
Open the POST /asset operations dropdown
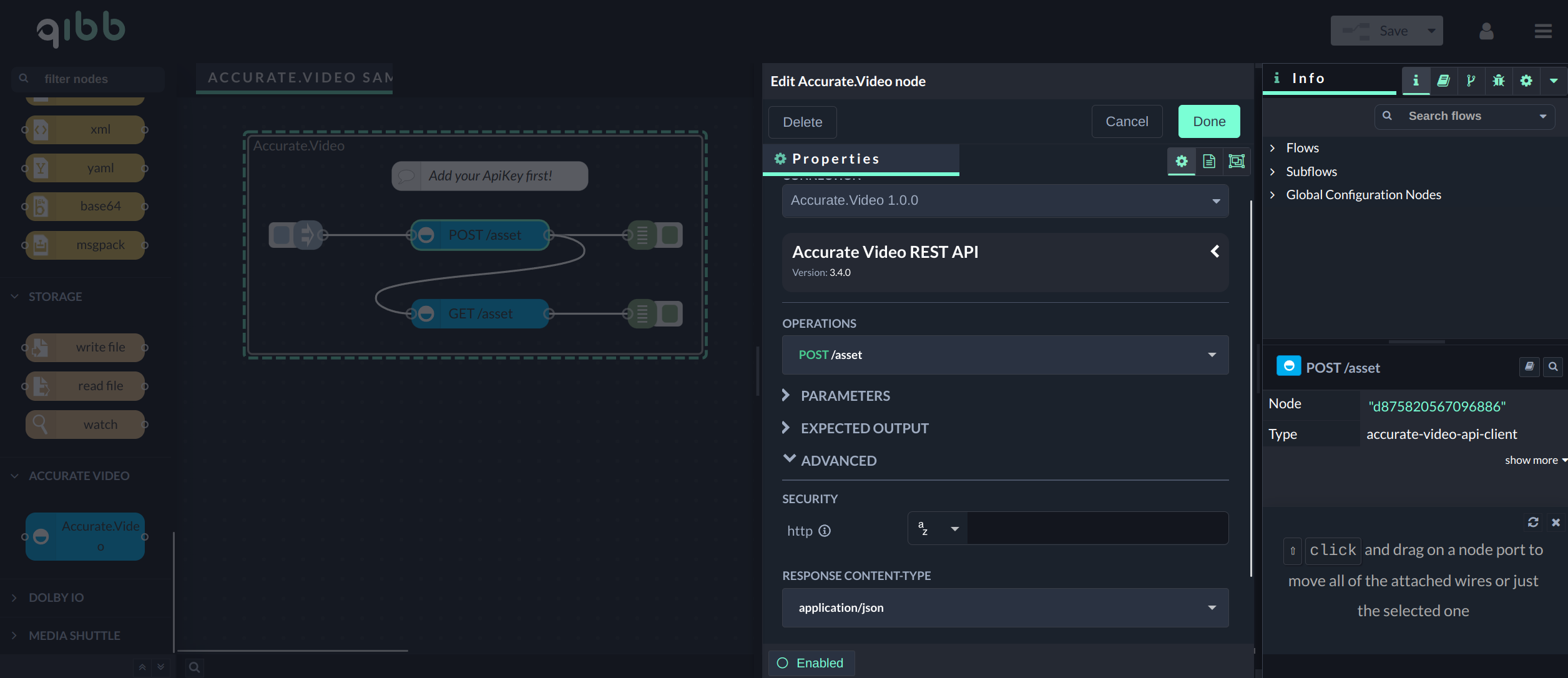pos(1005,355)
